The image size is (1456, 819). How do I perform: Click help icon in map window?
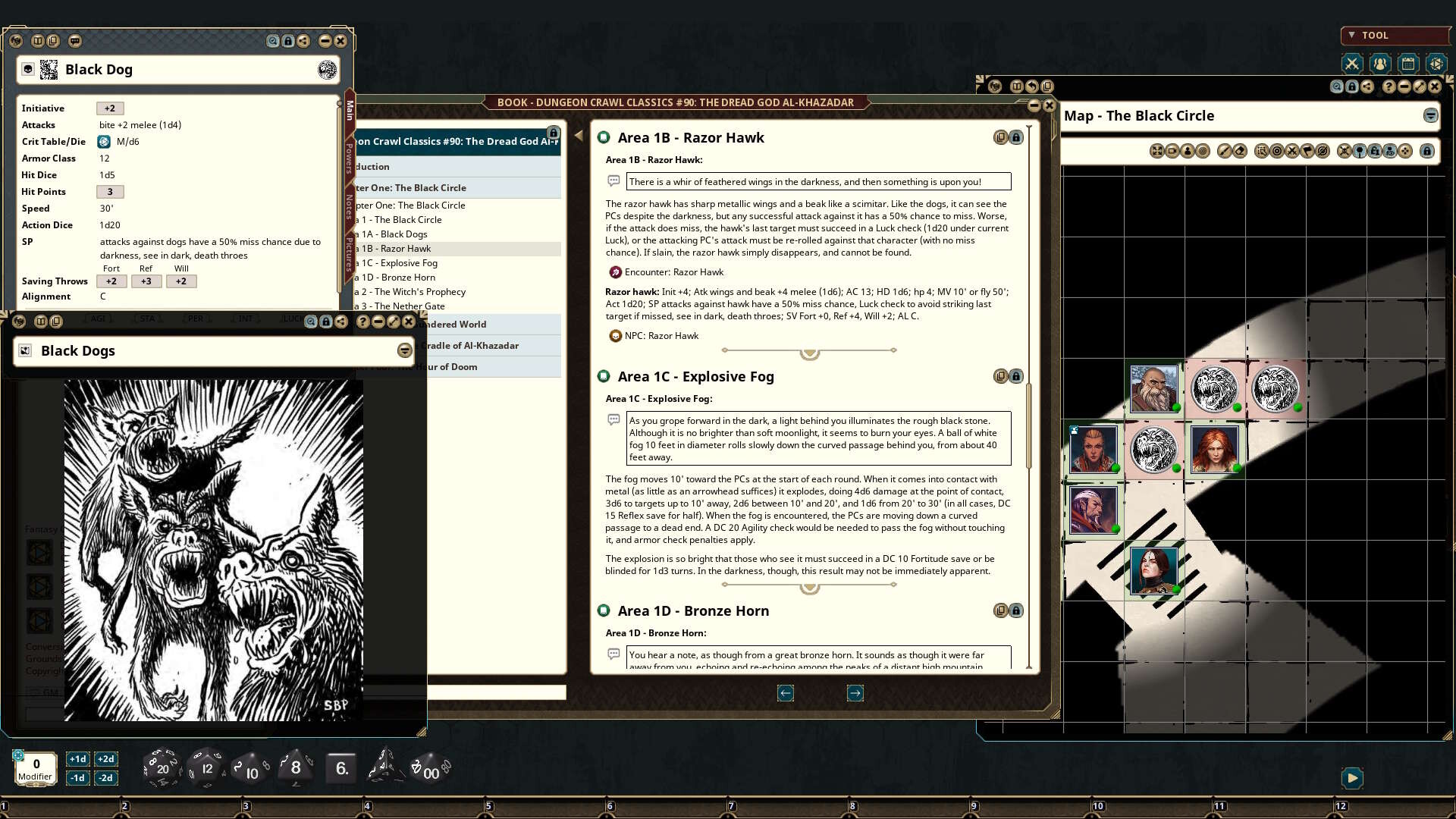[1389, 86]
